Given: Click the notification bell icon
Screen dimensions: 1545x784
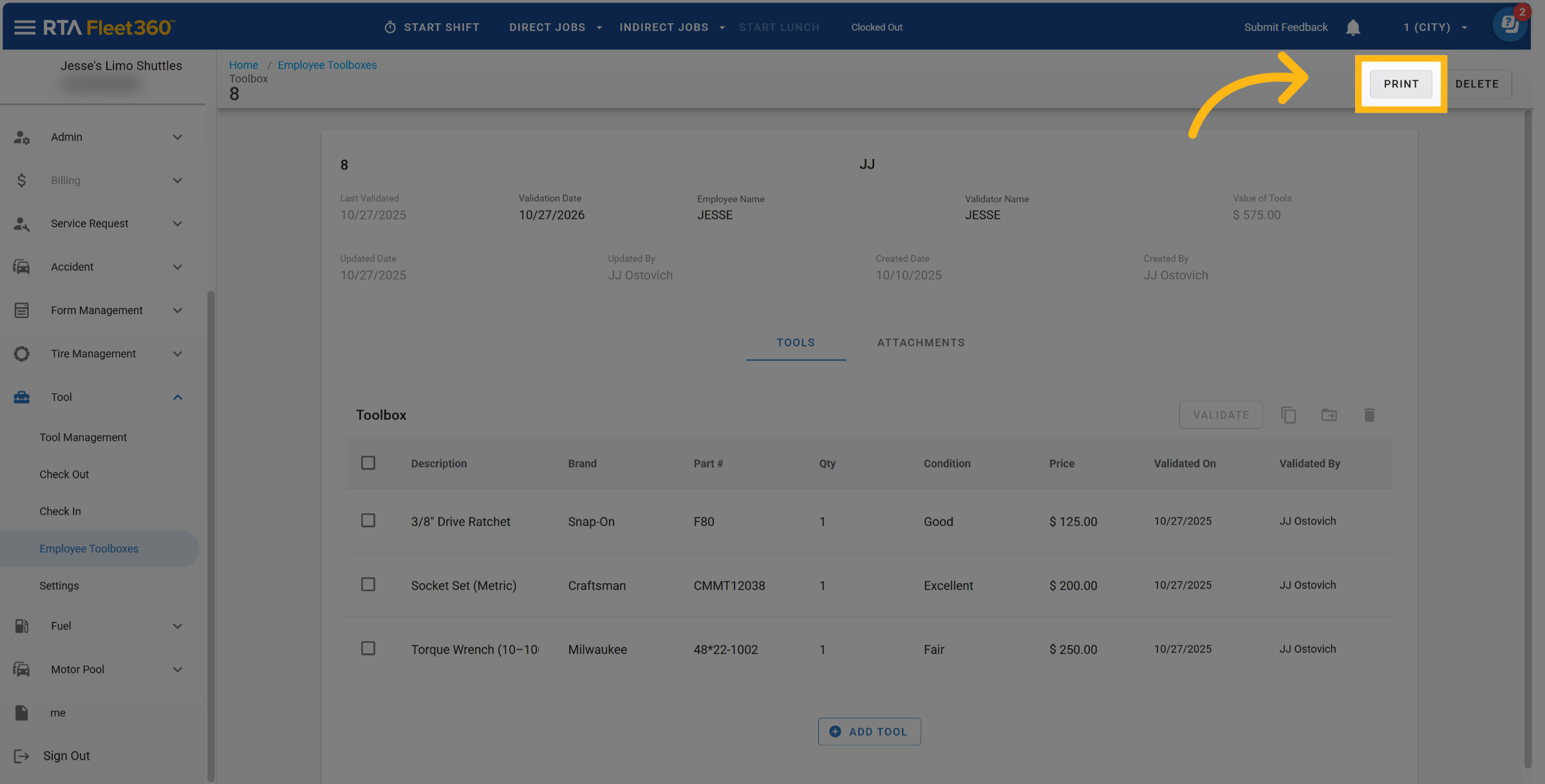Looking at the screenshot, I should (x=1353, y=27).
